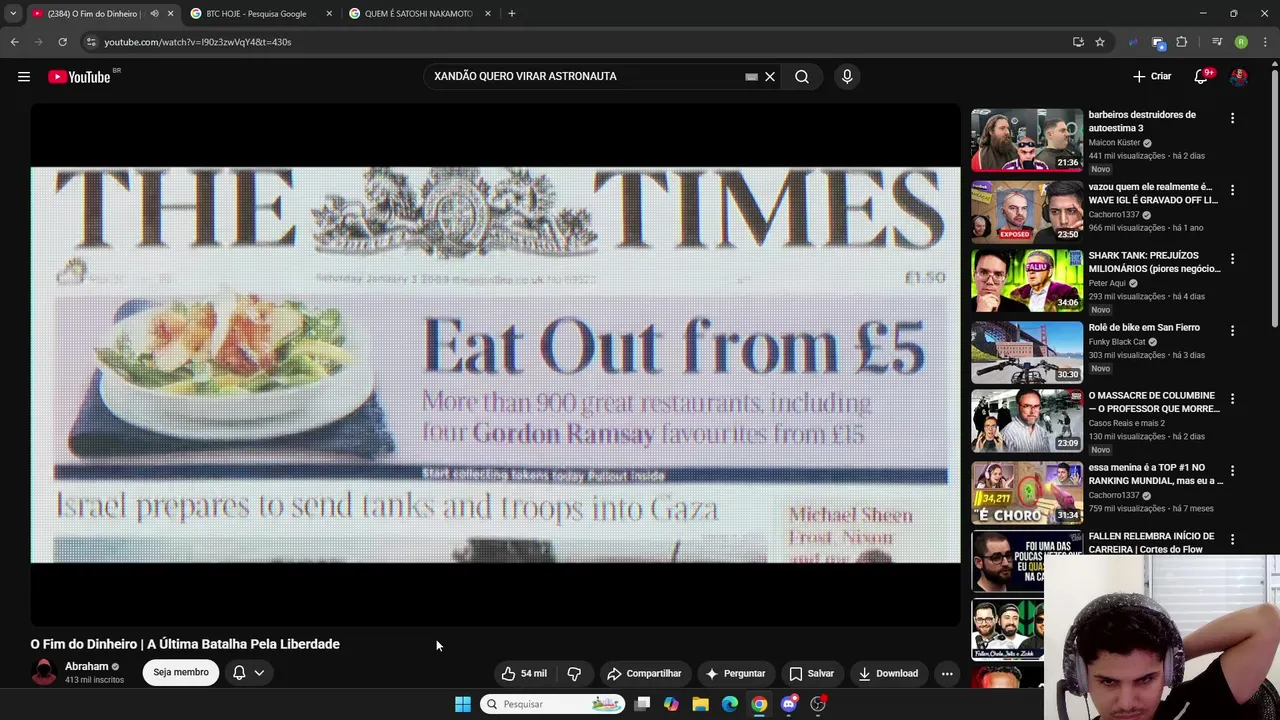The image size is (1280, 720).
Task: Open the Abraham channel name link
Action: [87, 666]
